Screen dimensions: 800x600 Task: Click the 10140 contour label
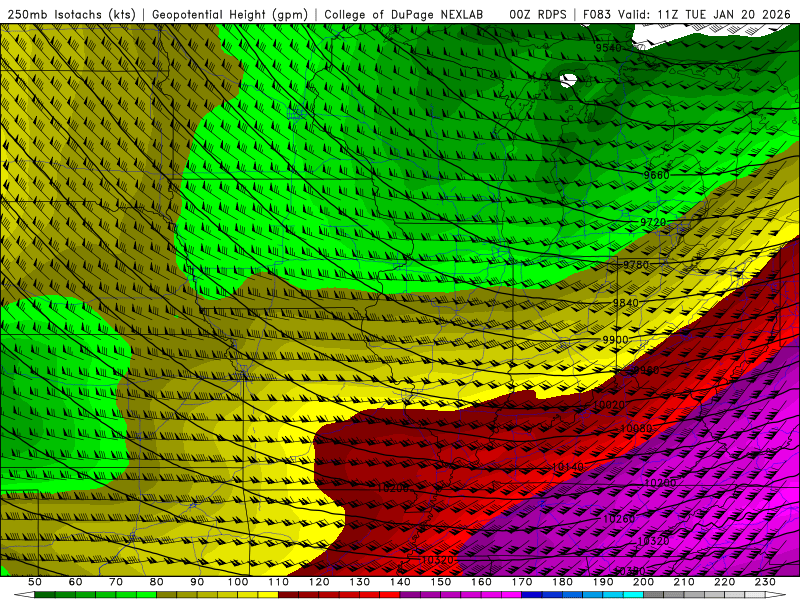coord(568,467)
